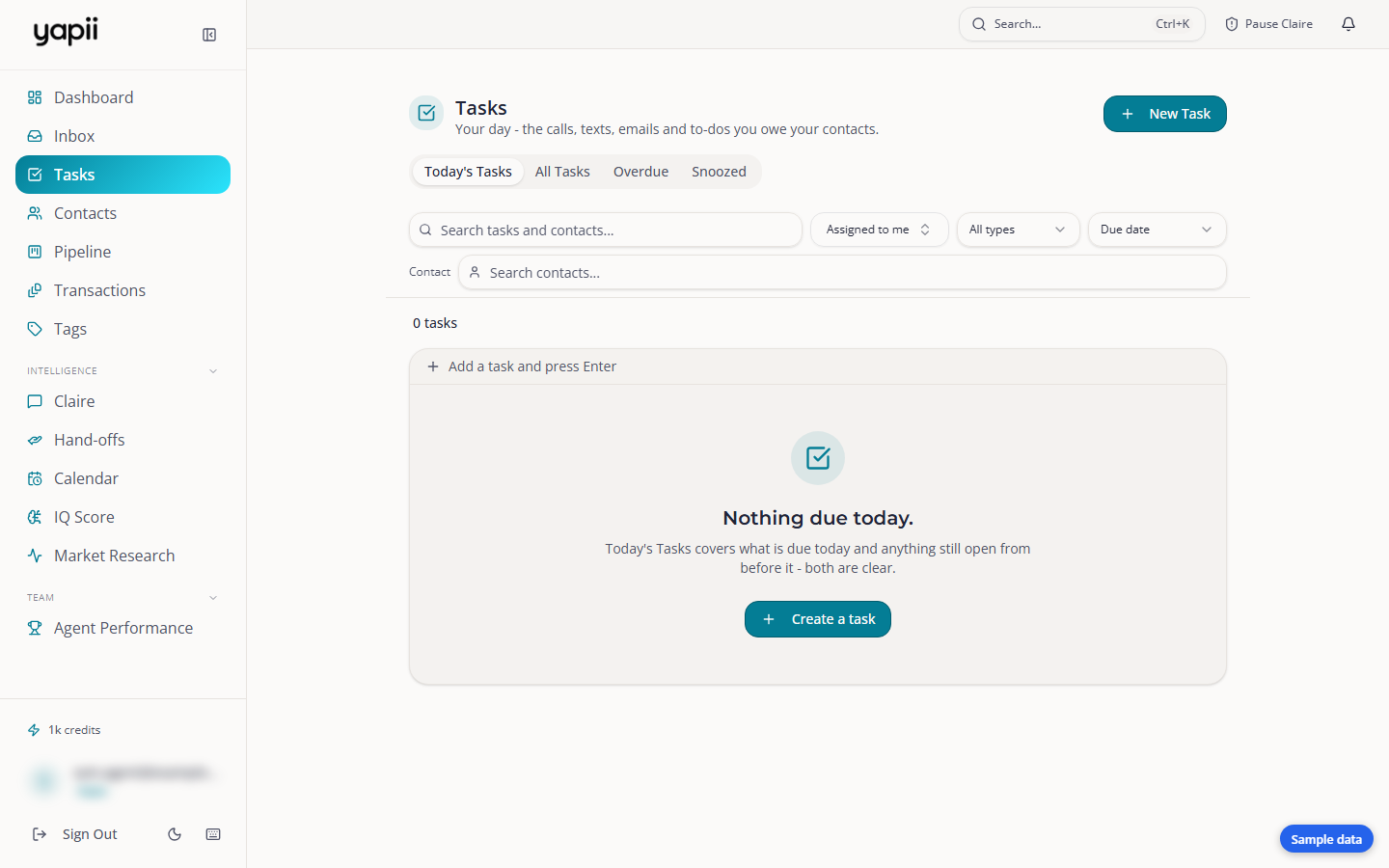
Task: Click the lightning bolt credits icon
Action: [34, 730]
